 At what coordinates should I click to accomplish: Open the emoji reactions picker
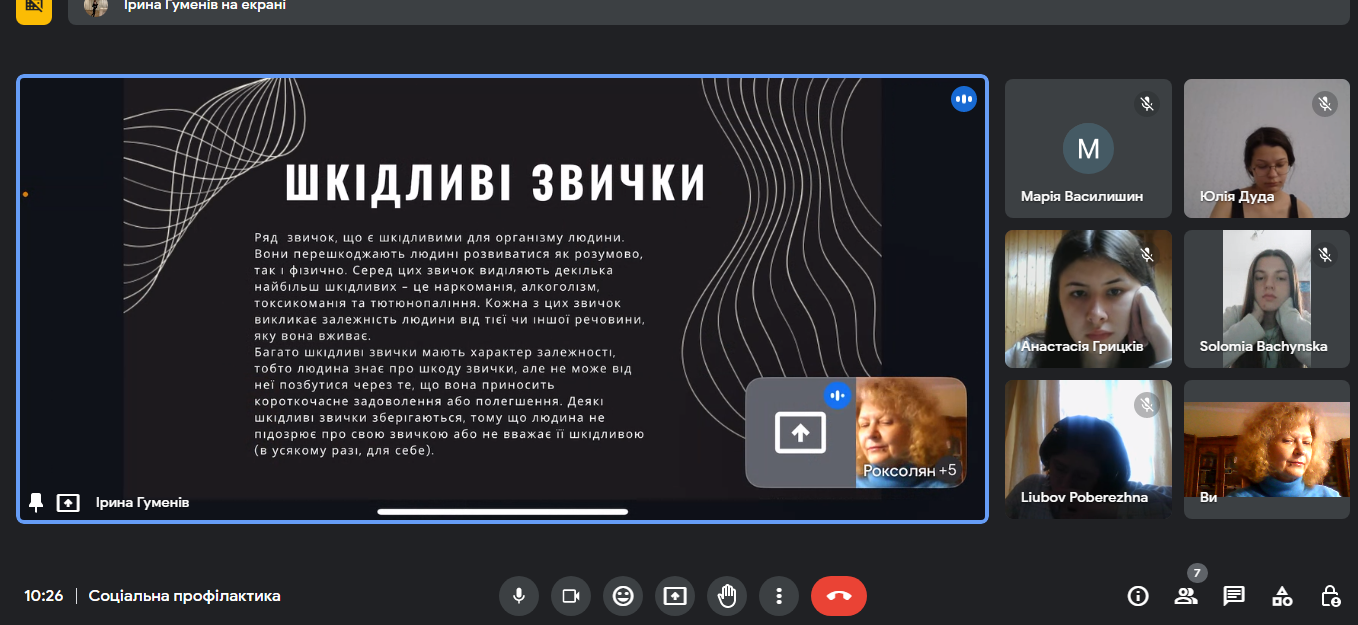pos(623,596)
